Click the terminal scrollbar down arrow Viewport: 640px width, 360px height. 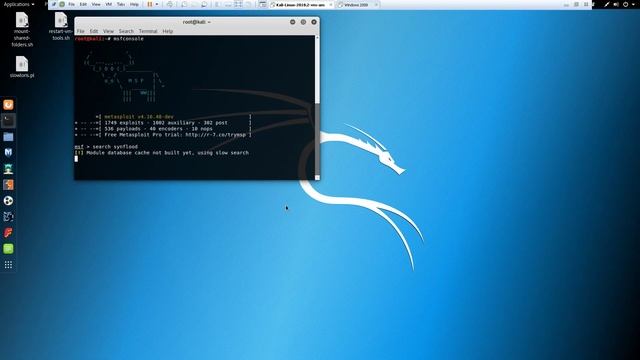(318, 178)
